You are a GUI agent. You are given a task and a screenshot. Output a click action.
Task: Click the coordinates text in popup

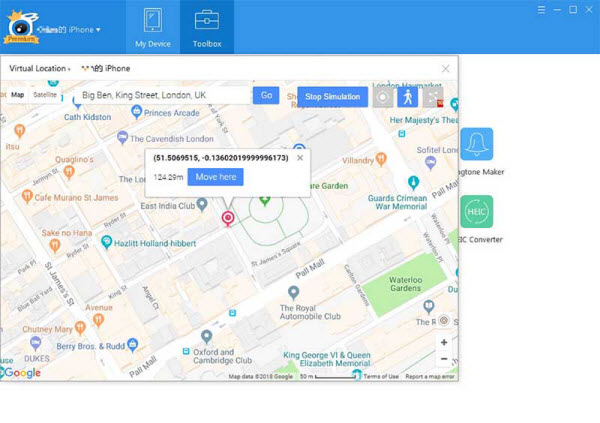coord(221,158)
